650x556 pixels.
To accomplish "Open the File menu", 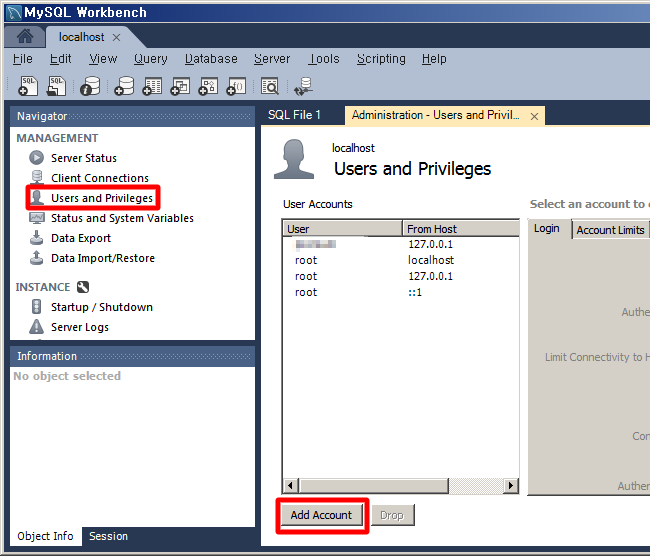I will tap(22, 59).
